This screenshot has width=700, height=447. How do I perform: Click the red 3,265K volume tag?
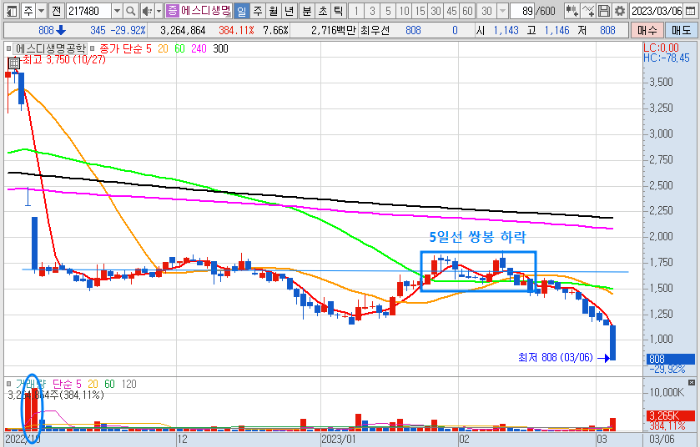[x=671, y=415]
